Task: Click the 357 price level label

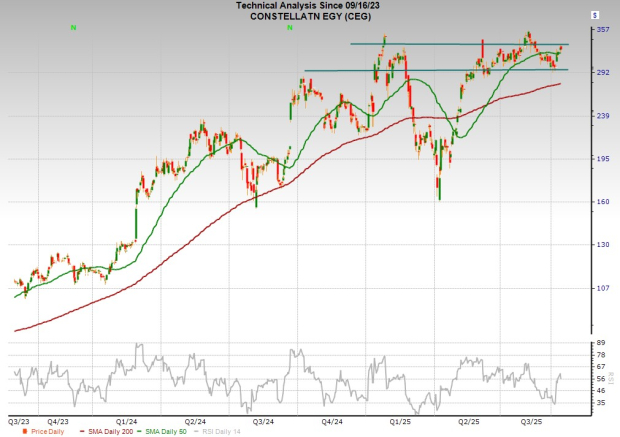Action: 602,30
